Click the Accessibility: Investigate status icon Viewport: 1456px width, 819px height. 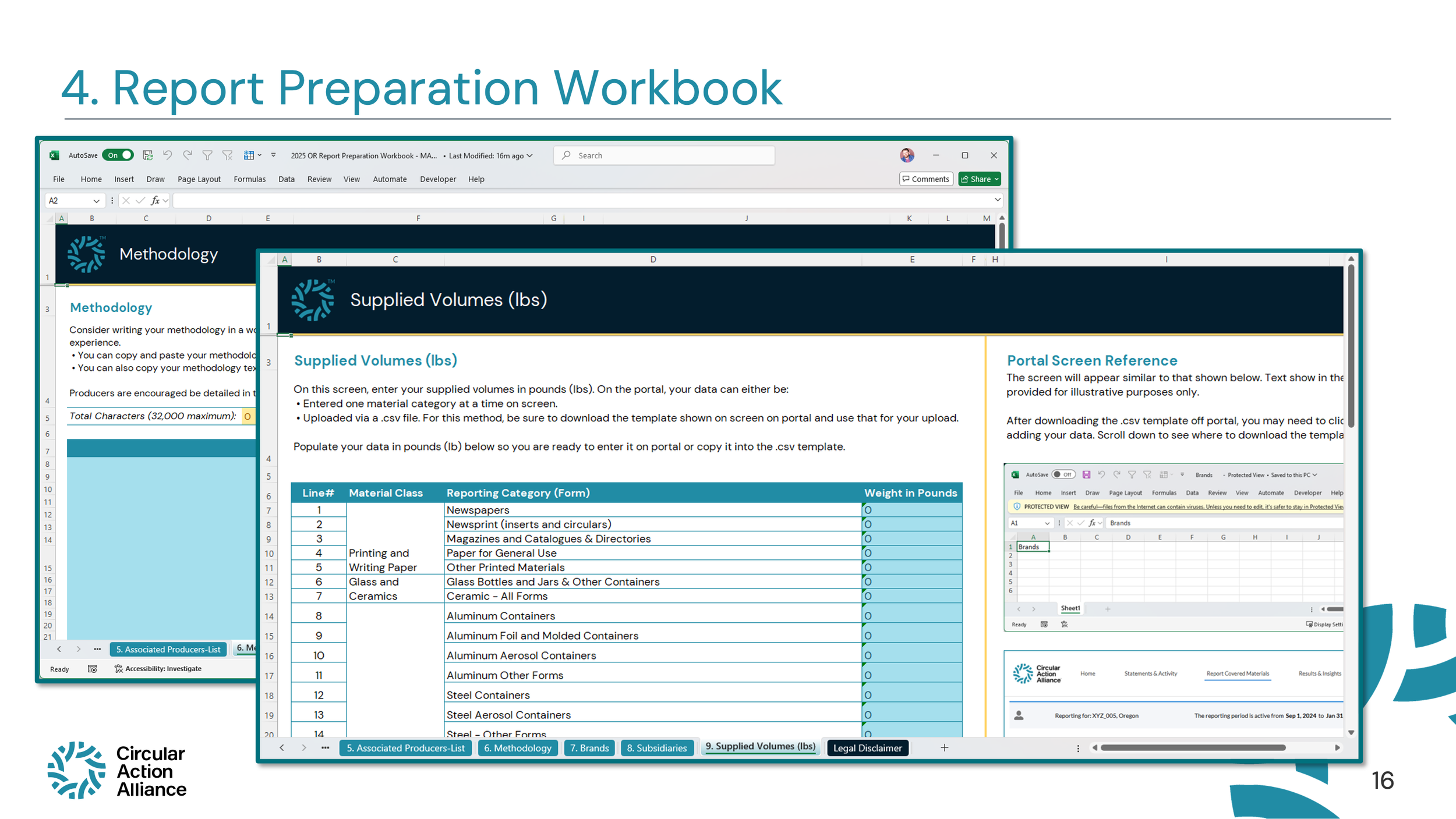click(119, 668)
